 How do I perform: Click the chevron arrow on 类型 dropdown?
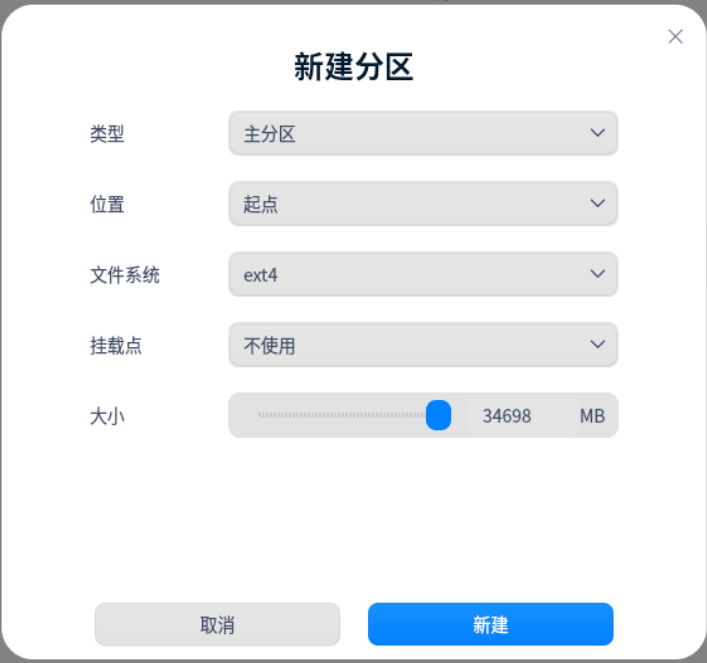[x=597, y=133]
